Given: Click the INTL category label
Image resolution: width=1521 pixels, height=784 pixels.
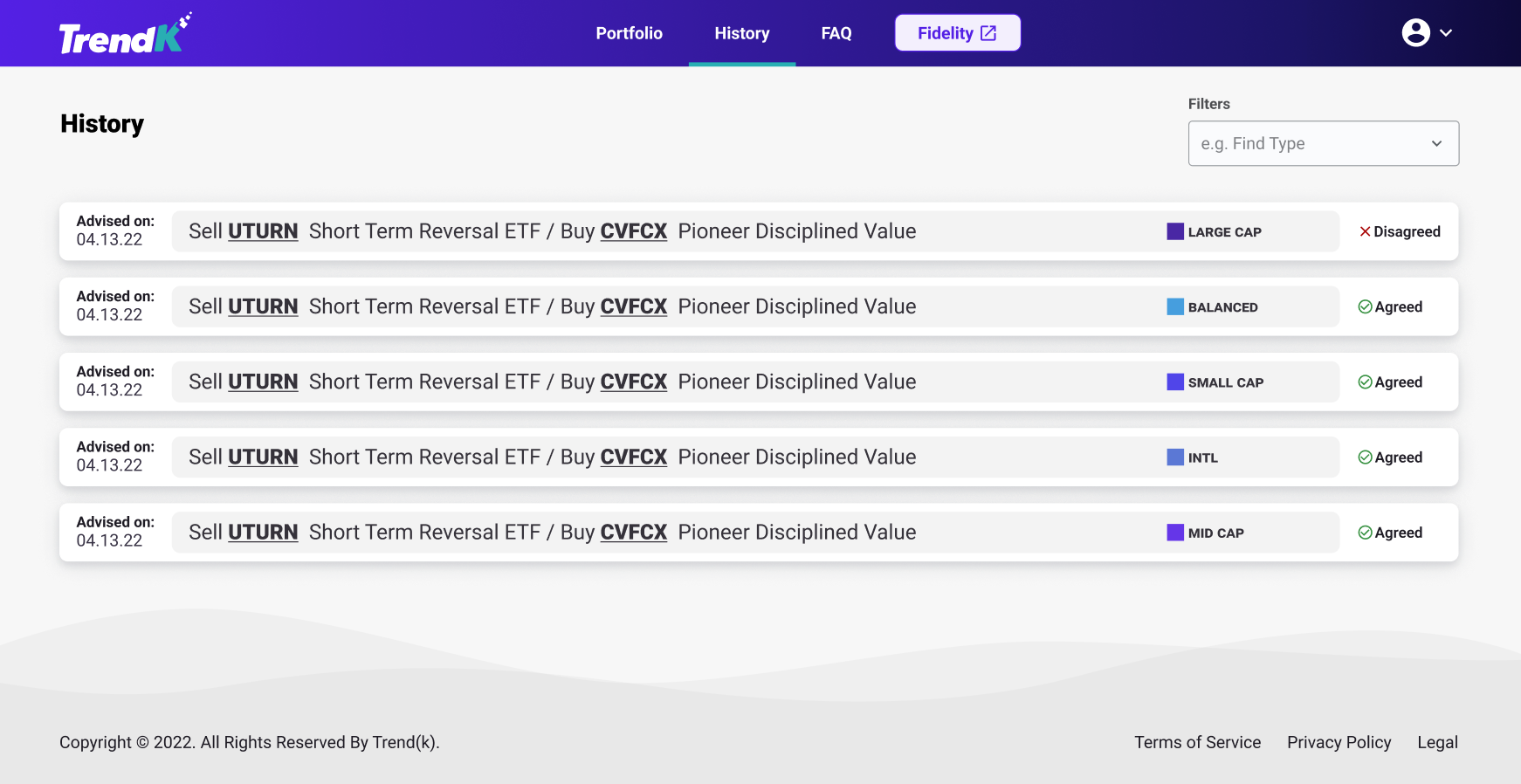Looking at the screenshot, I should pos(1202,457).
